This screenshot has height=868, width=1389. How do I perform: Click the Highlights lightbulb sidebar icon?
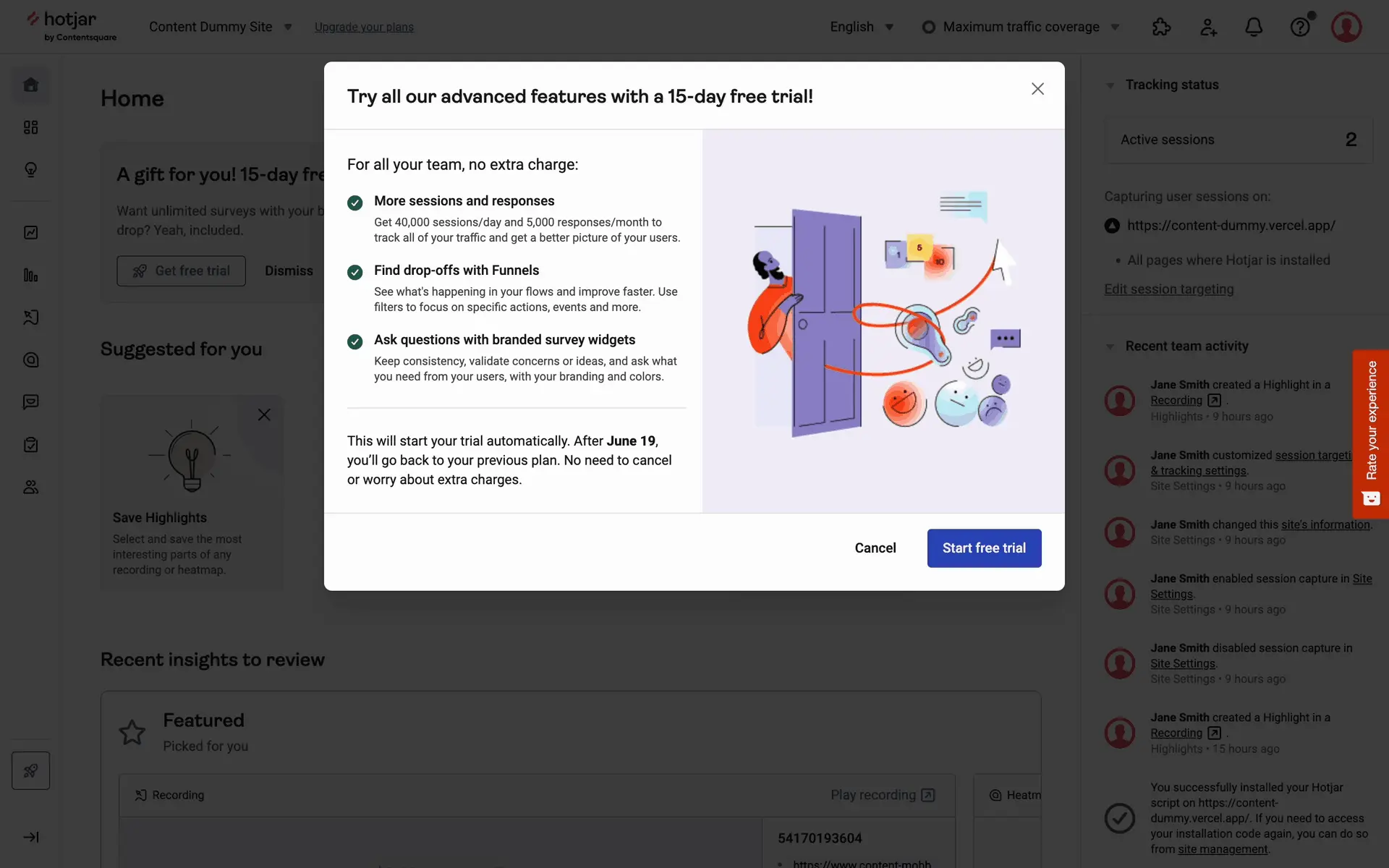pos(30,170)
